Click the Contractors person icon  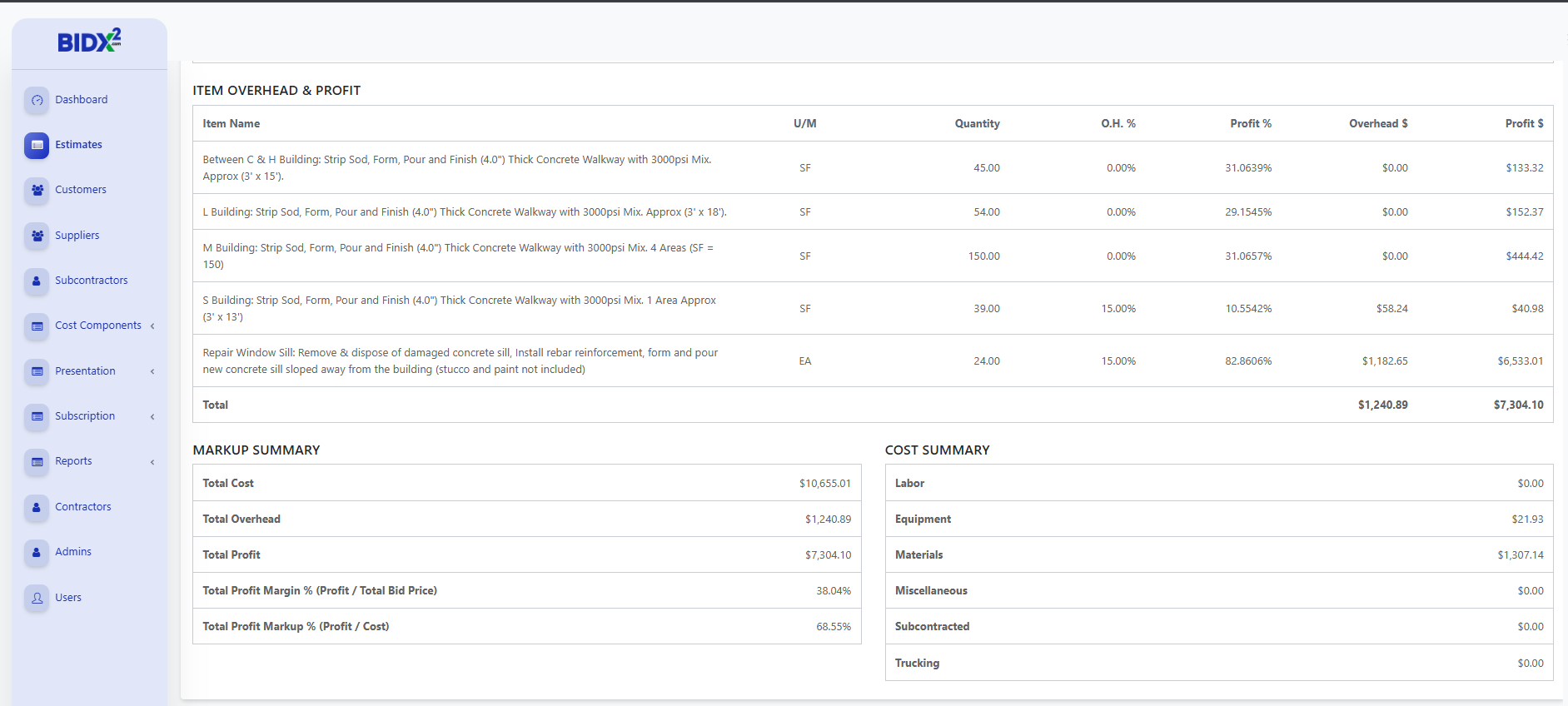pyautogui.click(x=37, y=507)
